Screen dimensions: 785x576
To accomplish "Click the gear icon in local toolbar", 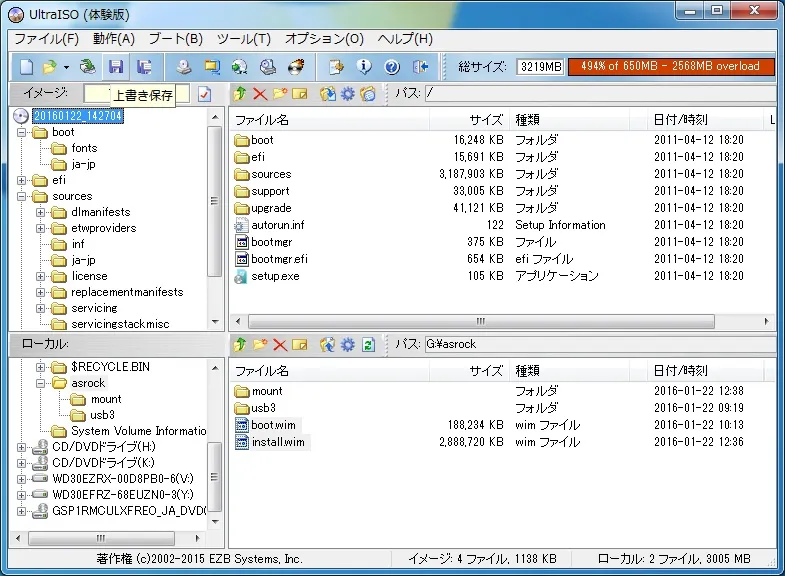I will coord(347,344).
